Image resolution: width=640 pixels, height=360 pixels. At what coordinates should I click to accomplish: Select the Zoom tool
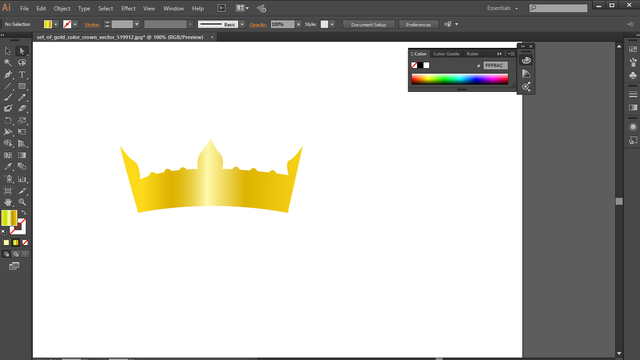pos(22,202)
